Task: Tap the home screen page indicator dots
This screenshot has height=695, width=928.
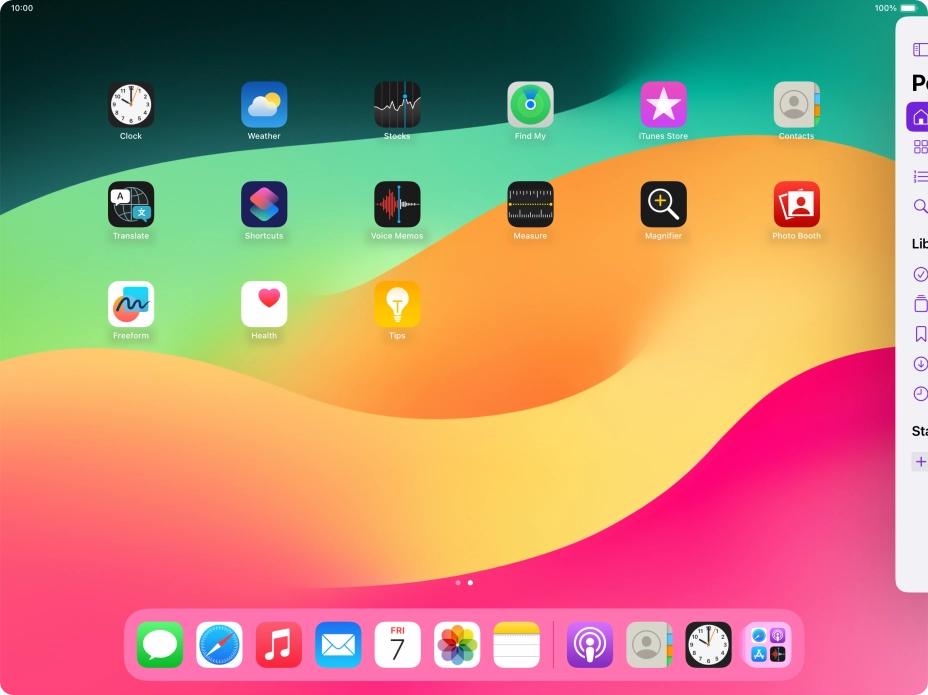Action: pyautogui.click(x=464, y=582)
